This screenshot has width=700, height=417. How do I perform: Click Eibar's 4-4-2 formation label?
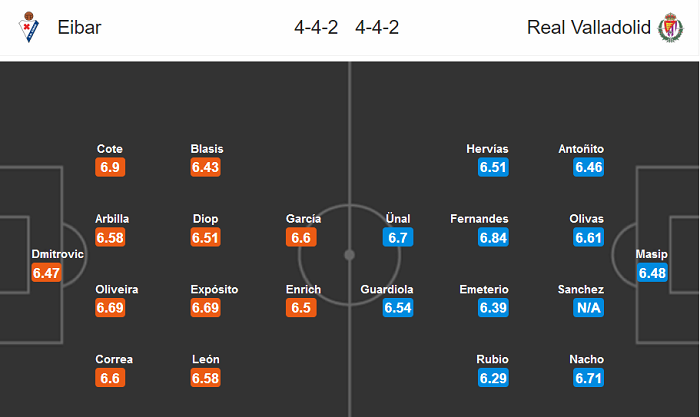[x=315, y=28]
